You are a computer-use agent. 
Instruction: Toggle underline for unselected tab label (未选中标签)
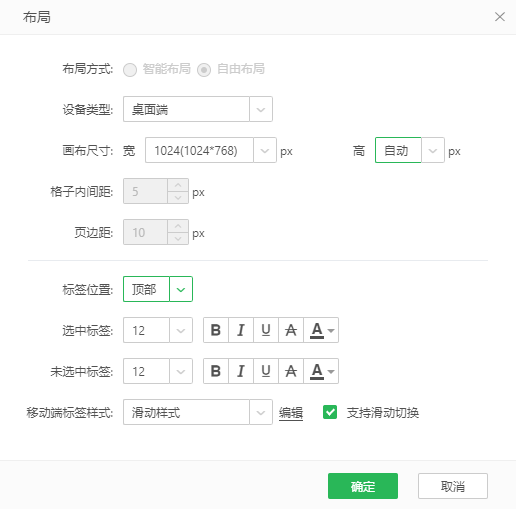pyautogui.click(x=266, y=371)
